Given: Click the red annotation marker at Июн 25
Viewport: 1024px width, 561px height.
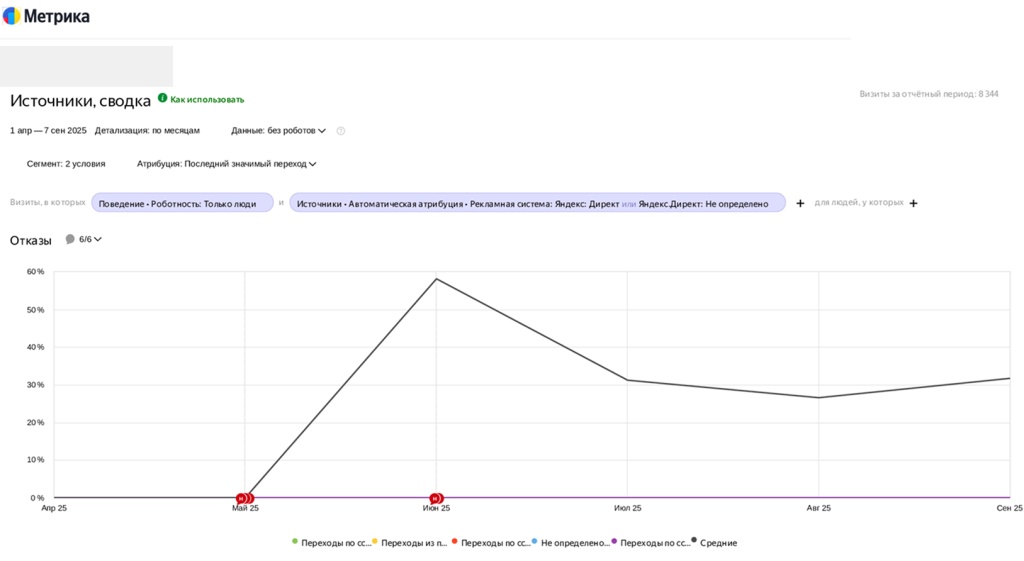Looking at the screenshot, I should click(436, 498).
